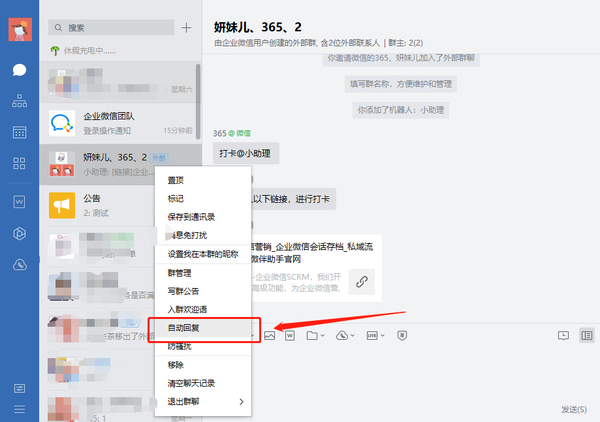600x422 pixels.
Task: Click the group title 妍妹儿、365、2
Action: [x=258, y=27]
